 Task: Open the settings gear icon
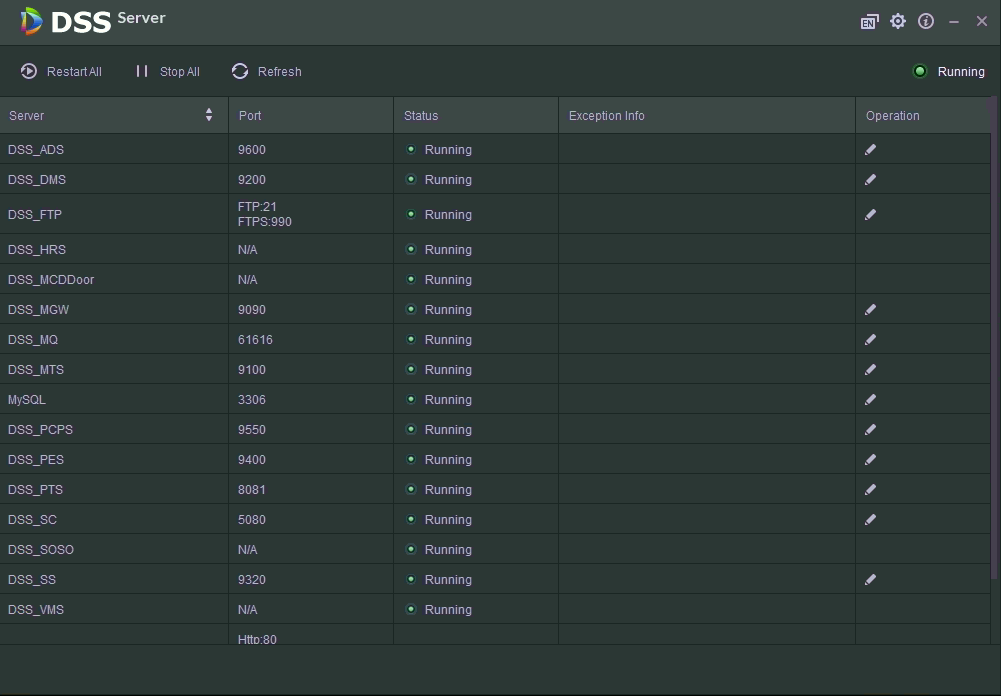[898, 21]
